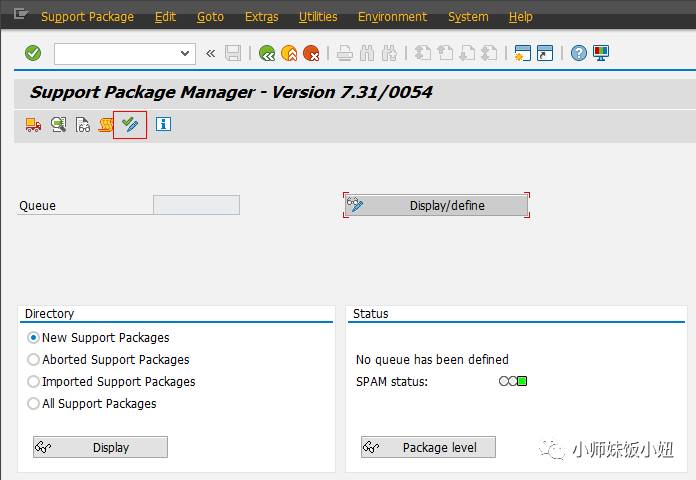Click the Display button in Directory
Image resolution: width=696 pixels, height=480 pixels.
100,447
